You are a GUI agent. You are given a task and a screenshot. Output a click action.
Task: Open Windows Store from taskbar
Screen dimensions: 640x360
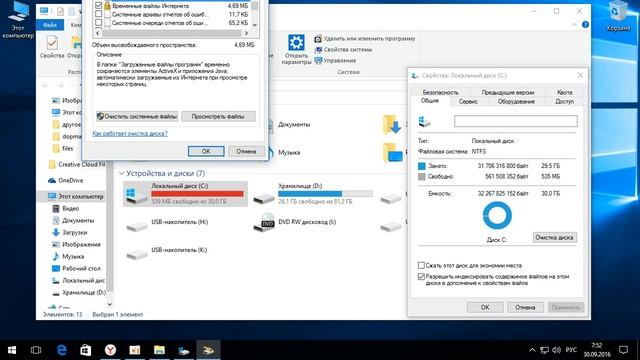(86, 350)
